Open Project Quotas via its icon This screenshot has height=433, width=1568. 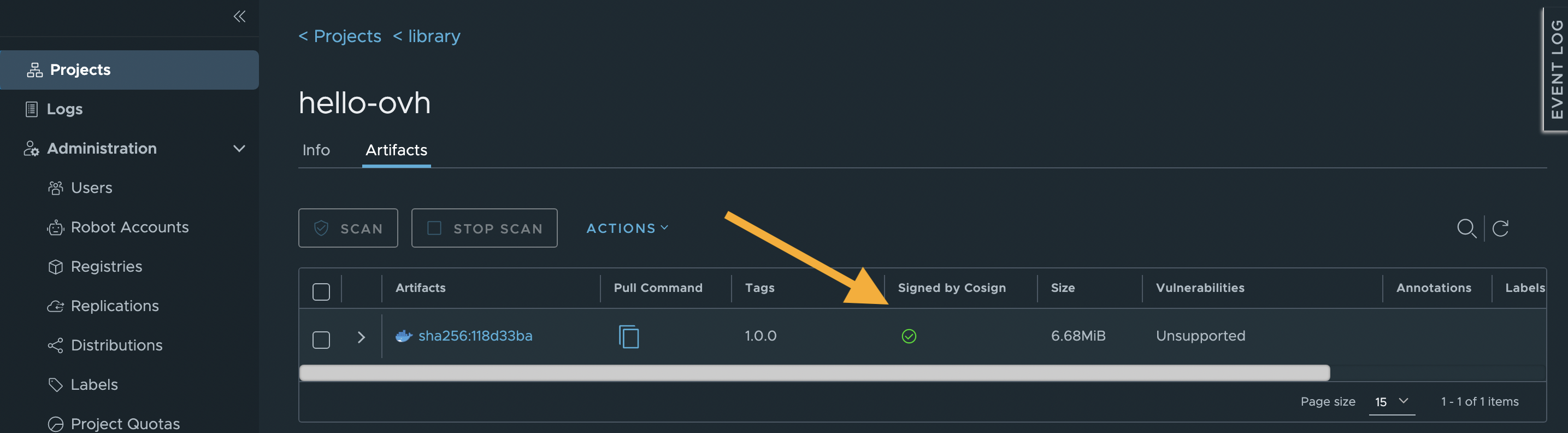click(x=55, y=423)
